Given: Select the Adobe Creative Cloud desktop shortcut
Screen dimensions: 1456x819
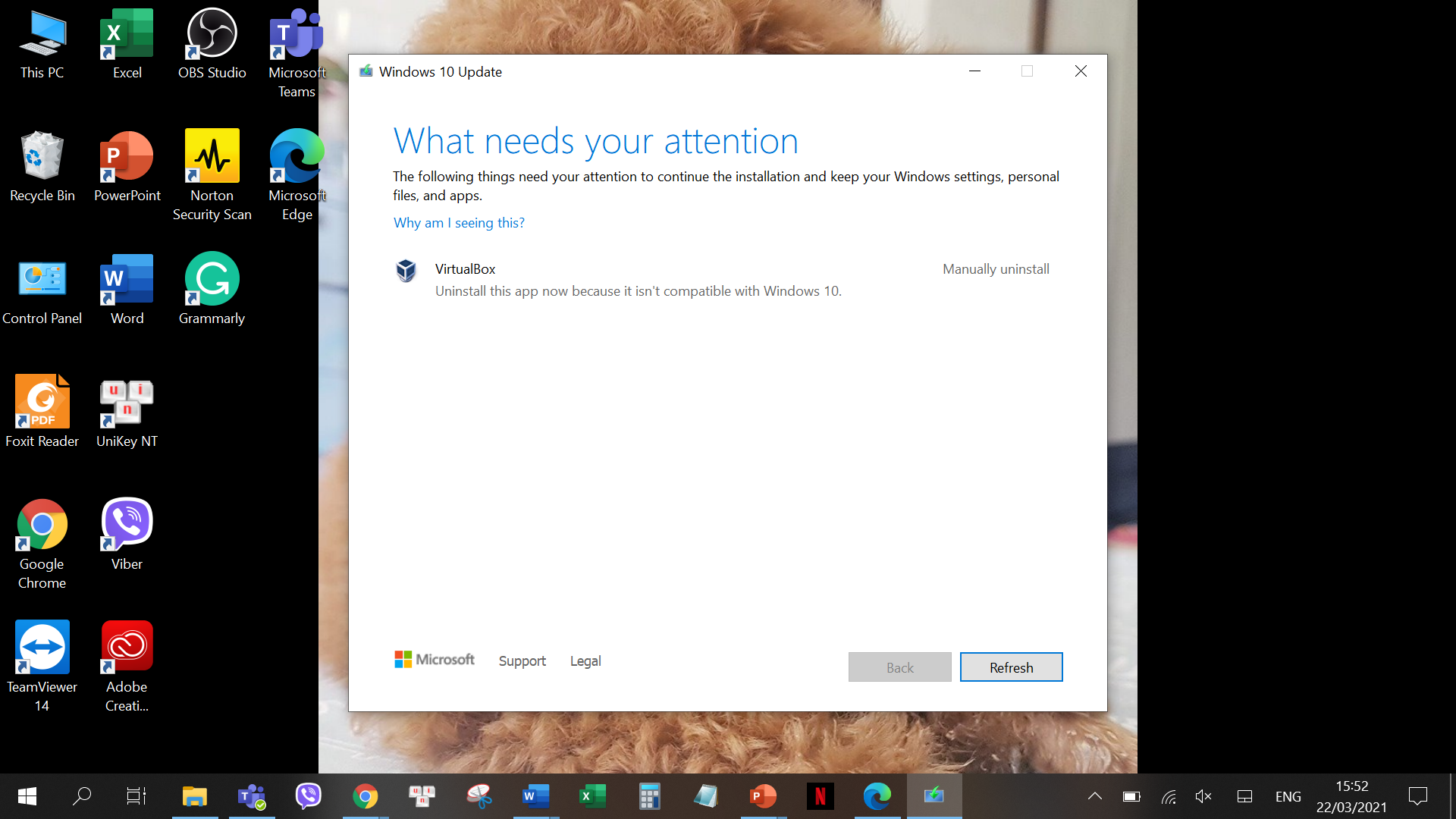Looking at the screenshot, I should tap(127, 667).
